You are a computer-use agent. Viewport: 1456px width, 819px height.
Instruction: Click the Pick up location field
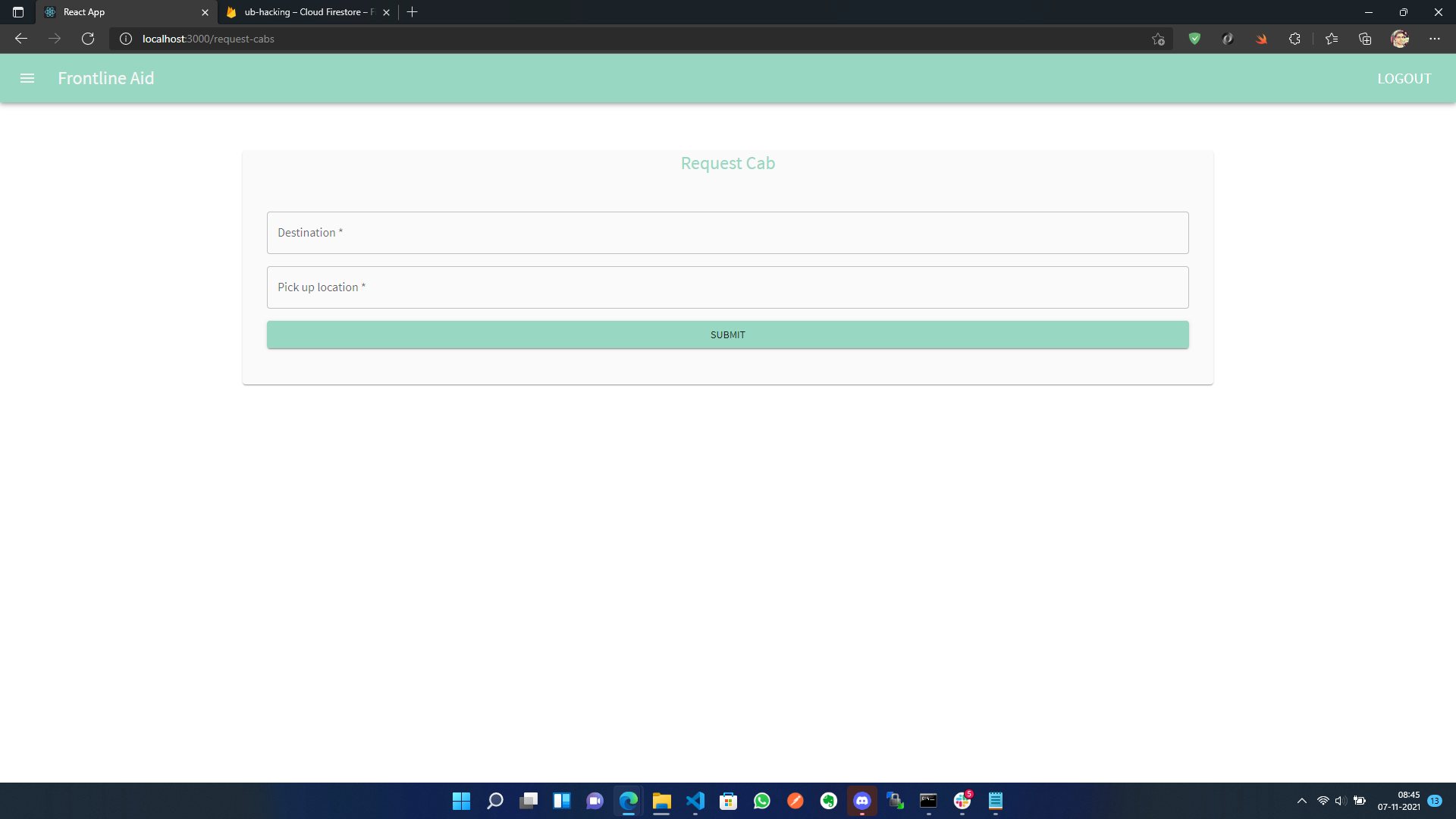coord(727,287)
